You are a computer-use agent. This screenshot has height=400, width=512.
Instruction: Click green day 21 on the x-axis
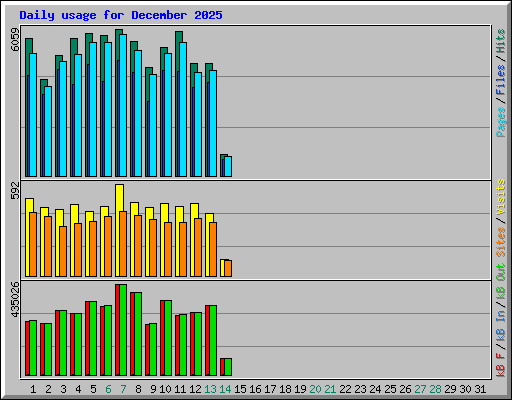tap(330, 389)
